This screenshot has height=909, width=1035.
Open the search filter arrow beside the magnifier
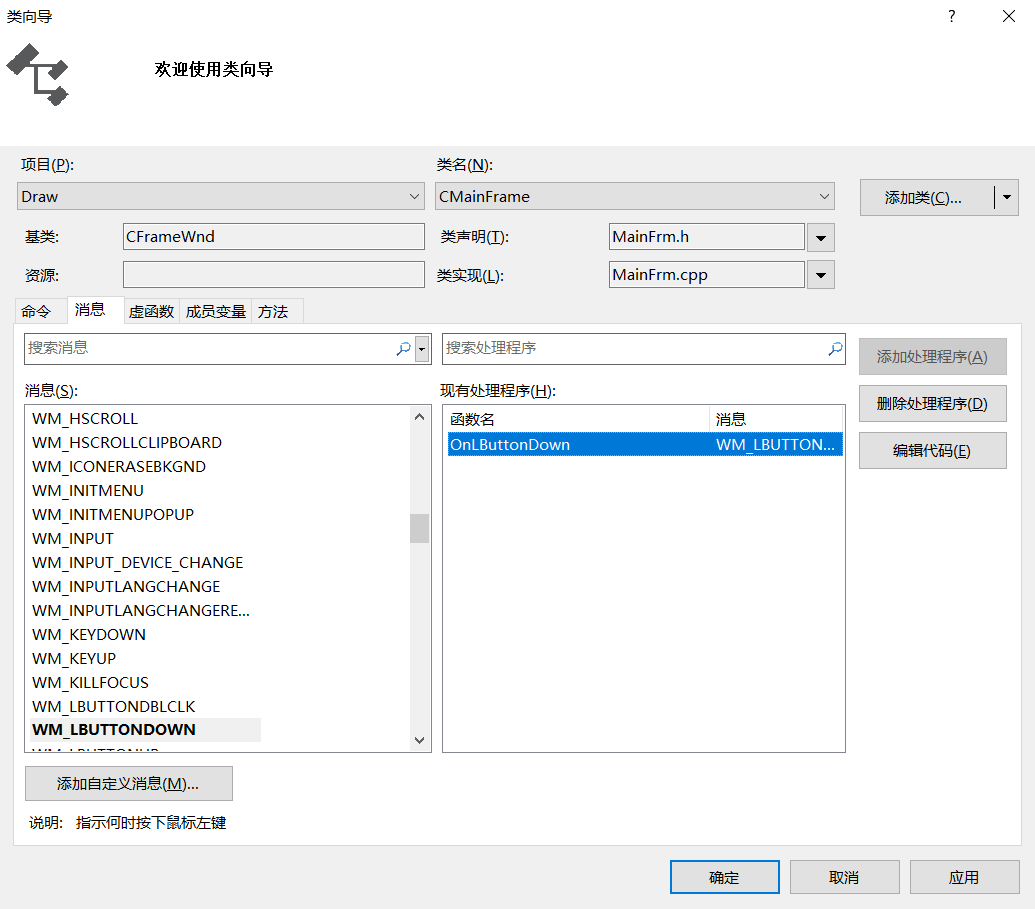click(422, 348)
